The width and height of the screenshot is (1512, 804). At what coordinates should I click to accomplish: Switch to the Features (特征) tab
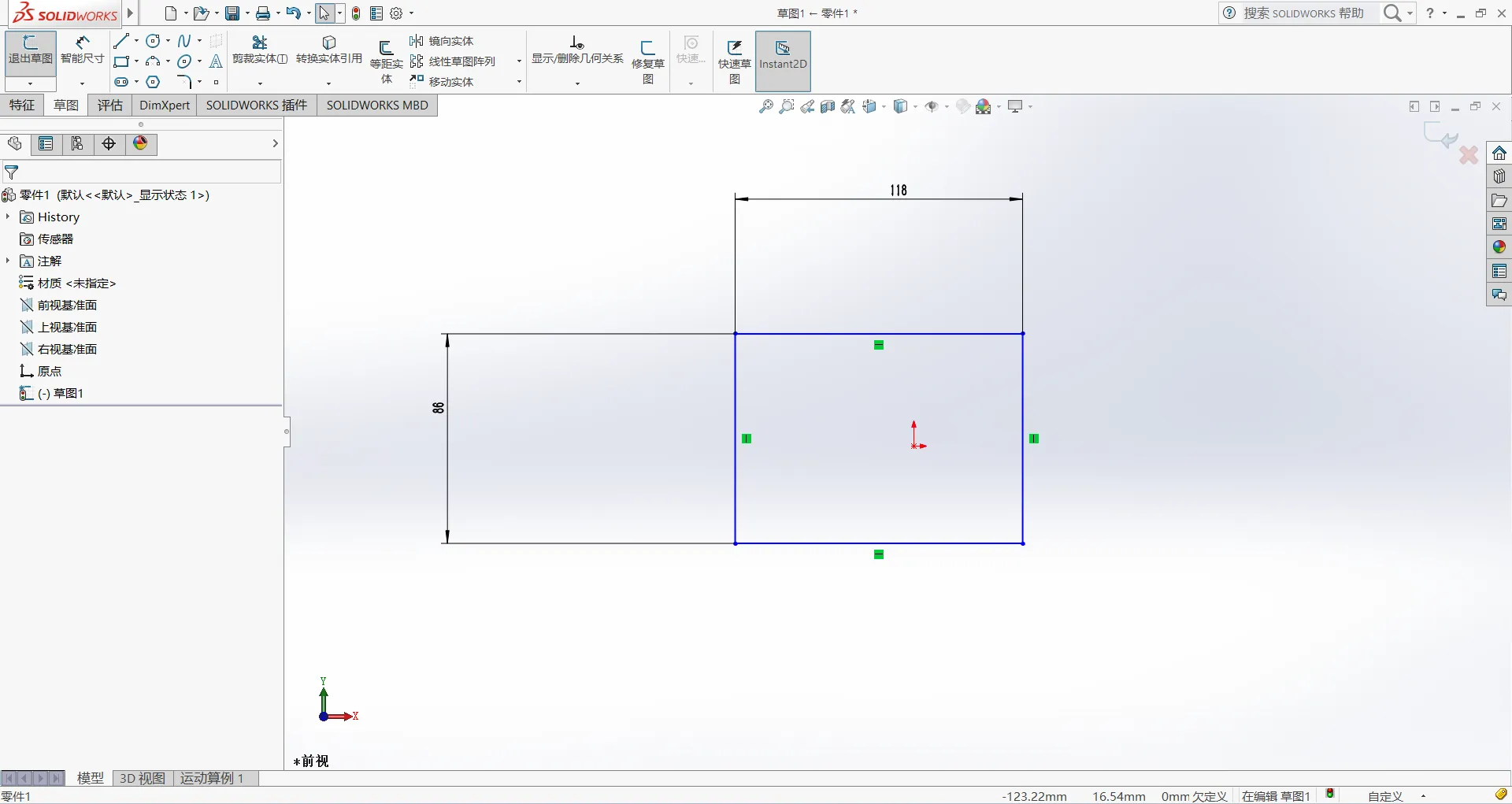(22, 105)
